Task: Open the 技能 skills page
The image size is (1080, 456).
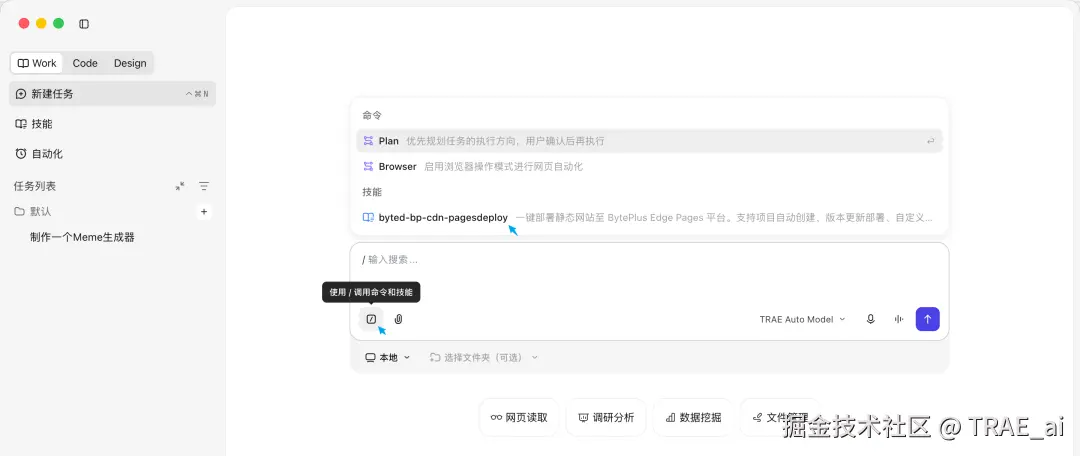Action: point(112,124)
